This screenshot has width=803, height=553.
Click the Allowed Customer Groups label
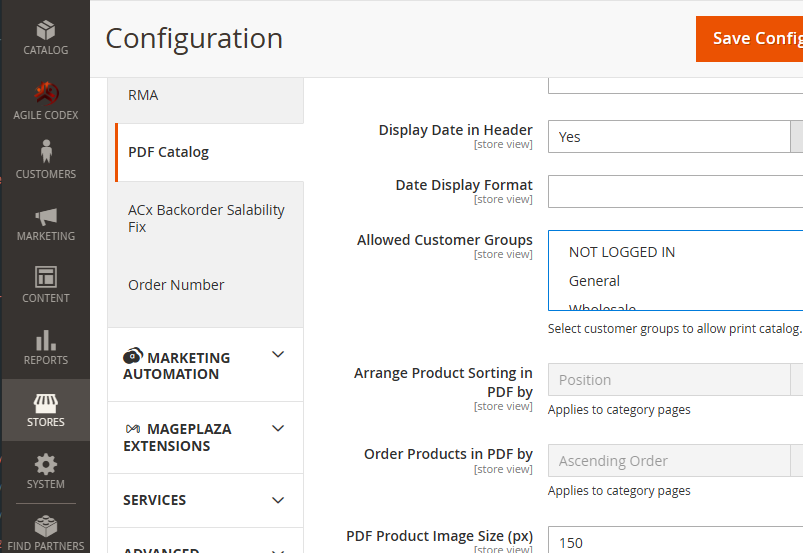445,240
